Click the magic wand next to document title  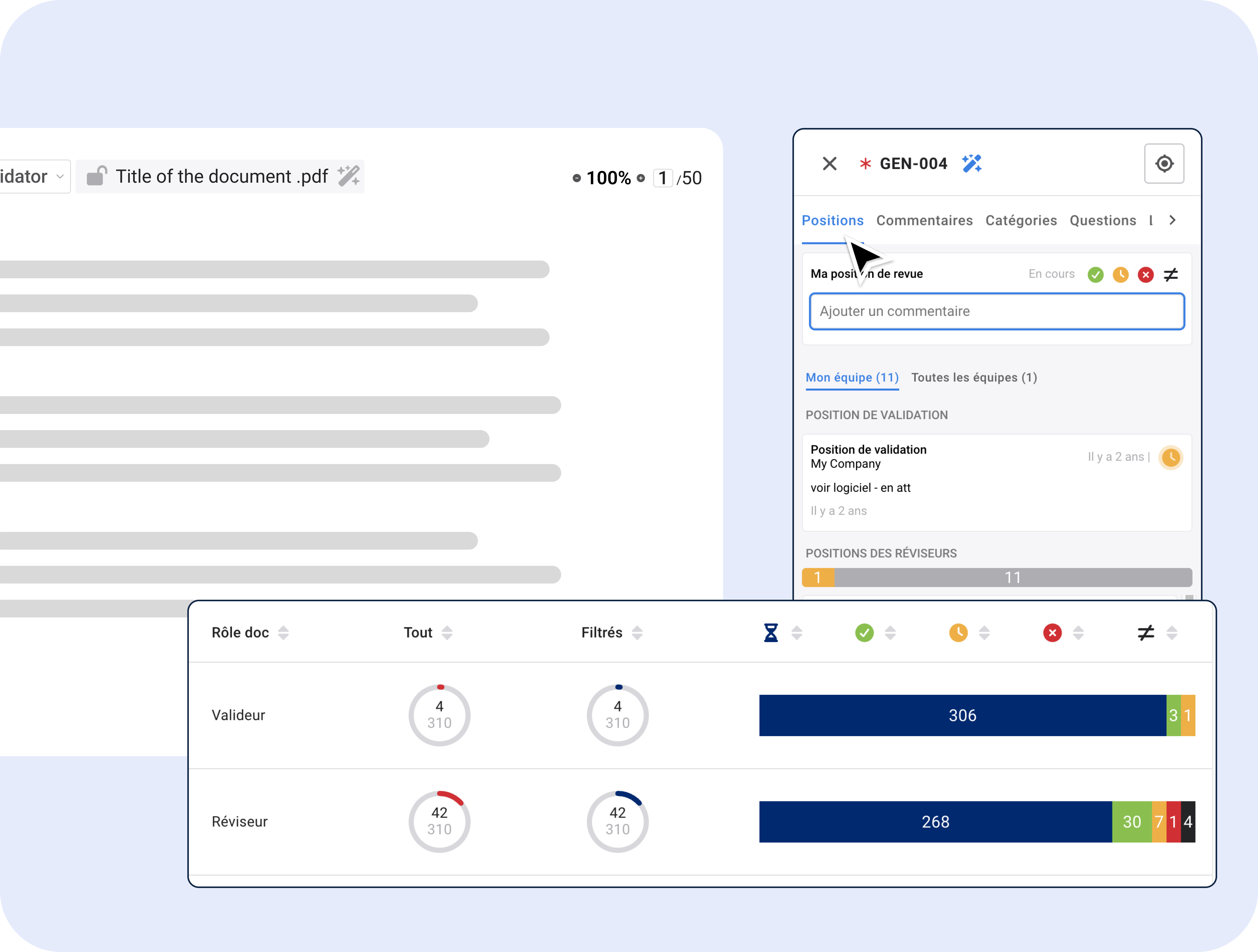pos(349,176)
